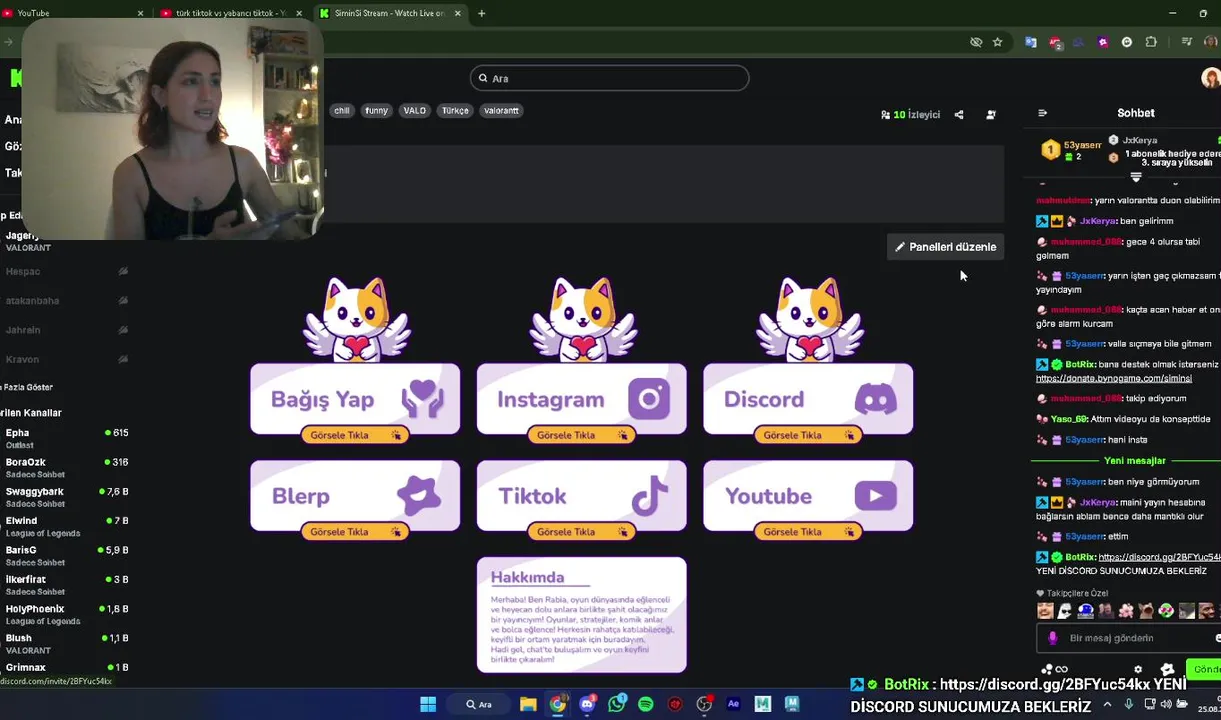
Task: Send chat message with green Gönder button
Action: pos(1204,669)
